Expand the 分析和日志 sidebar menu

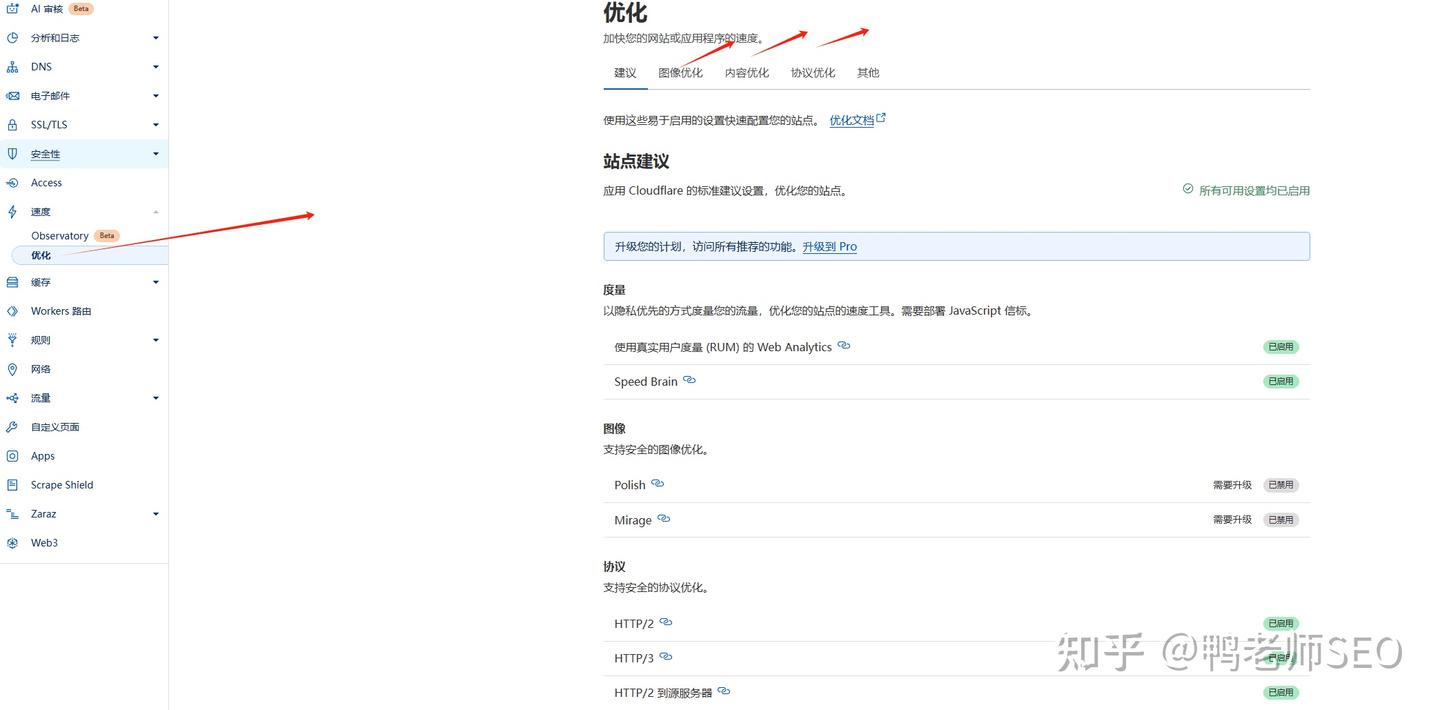point(155,38)
